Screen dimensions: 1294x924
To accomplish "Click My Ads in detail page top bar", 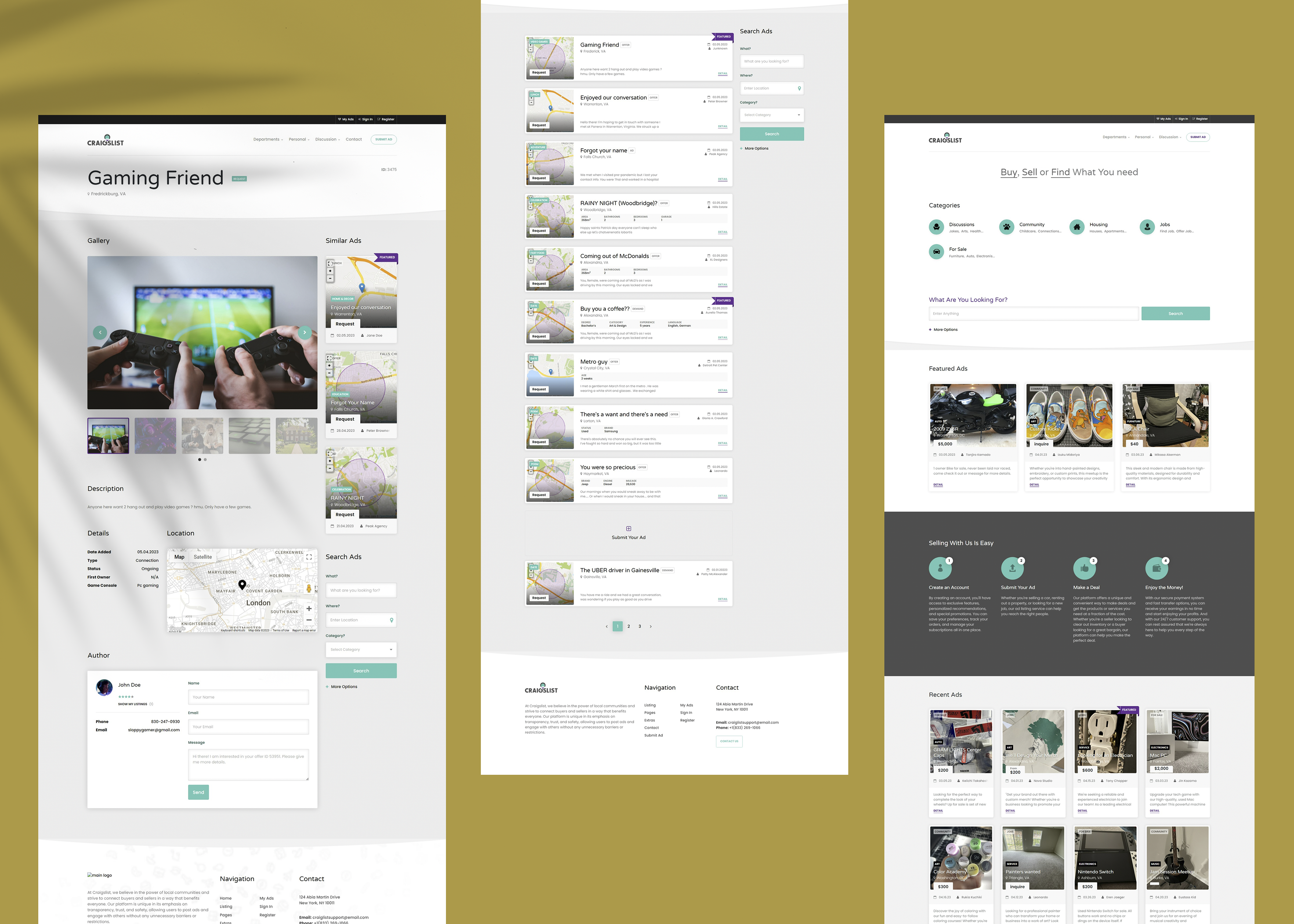I will point(346,120).
